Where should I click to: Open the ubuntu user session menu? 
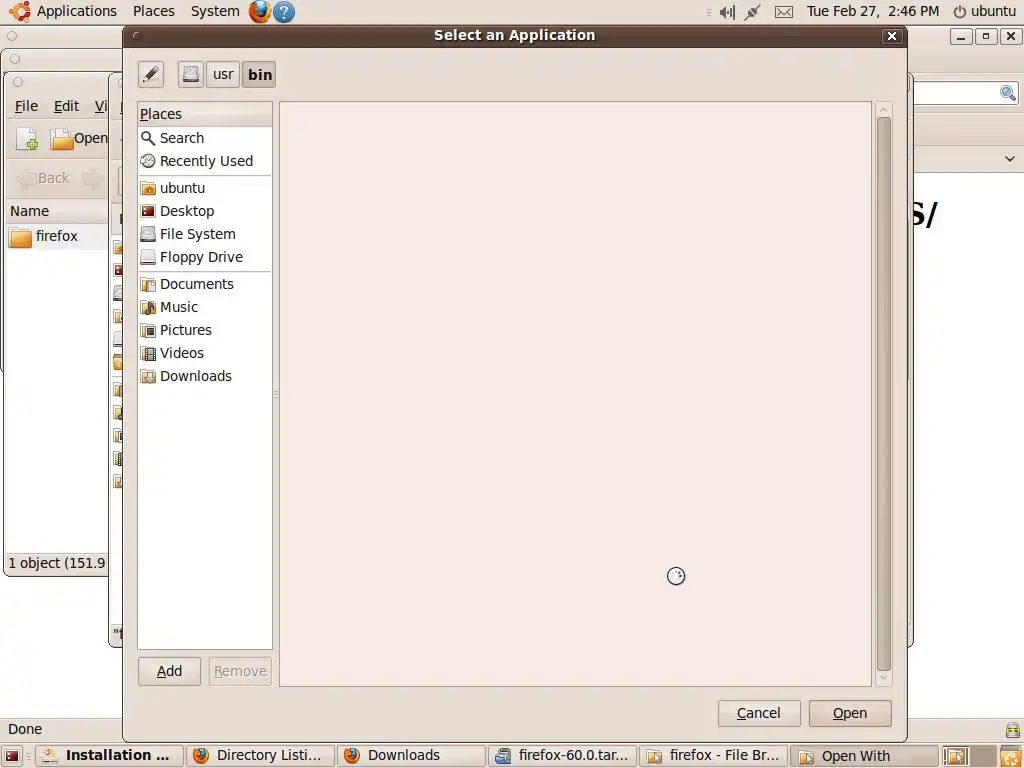985,11
